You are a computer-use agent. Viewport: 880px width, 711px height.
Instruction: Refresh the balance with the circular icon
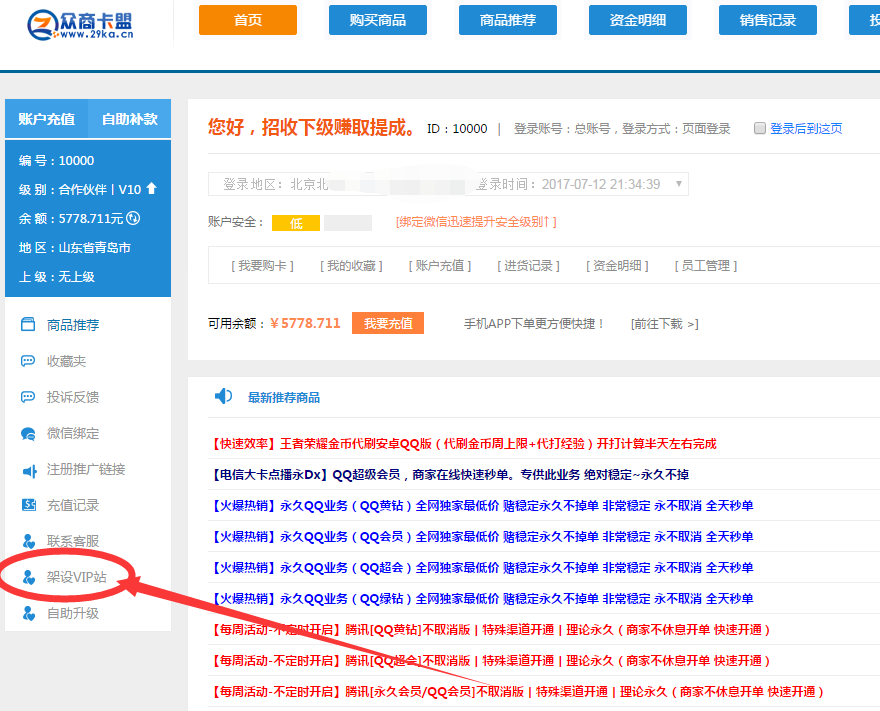[133, 218]
